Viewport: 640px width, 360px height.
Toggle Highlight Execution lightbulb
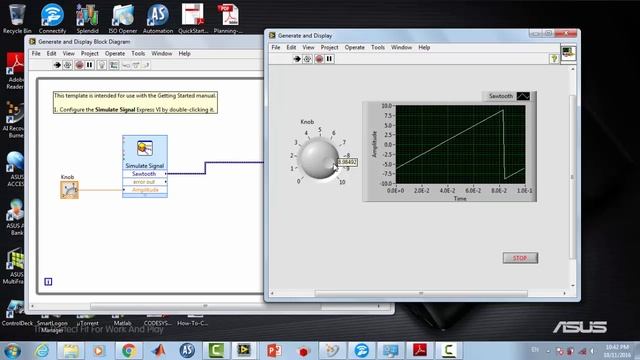(102, 65)
